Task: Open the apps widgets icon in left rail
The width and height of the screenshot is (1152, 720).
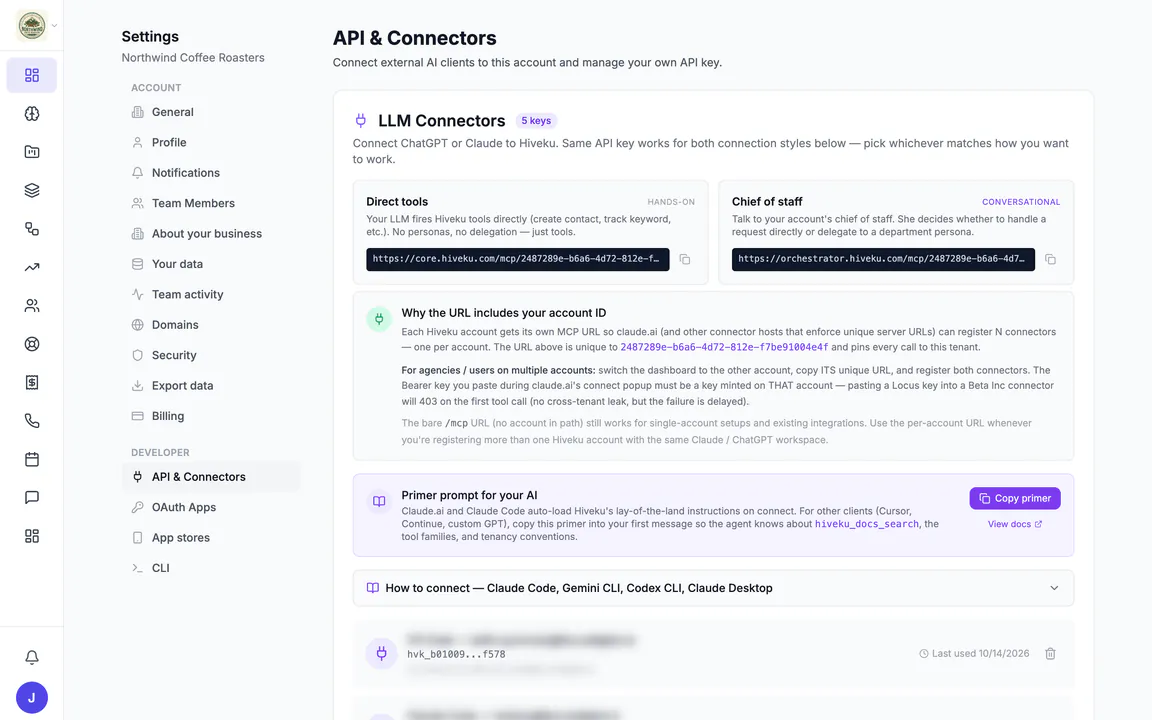Action: 32,536
